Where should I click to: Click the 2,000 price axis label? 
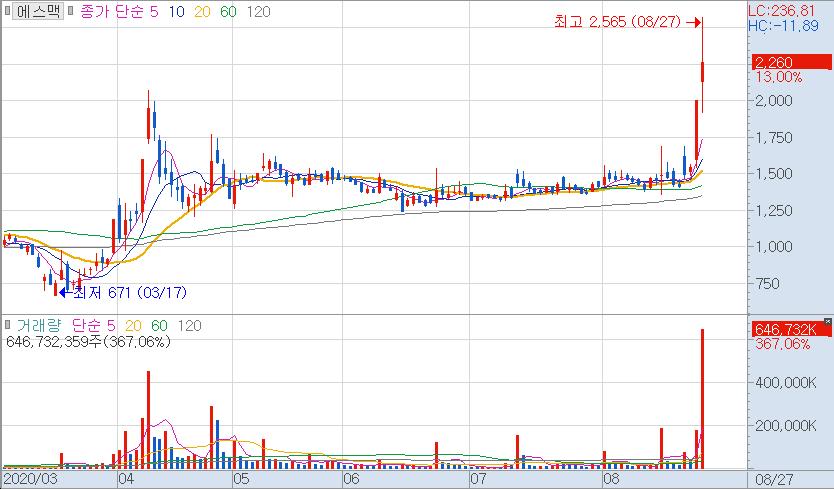774,101
